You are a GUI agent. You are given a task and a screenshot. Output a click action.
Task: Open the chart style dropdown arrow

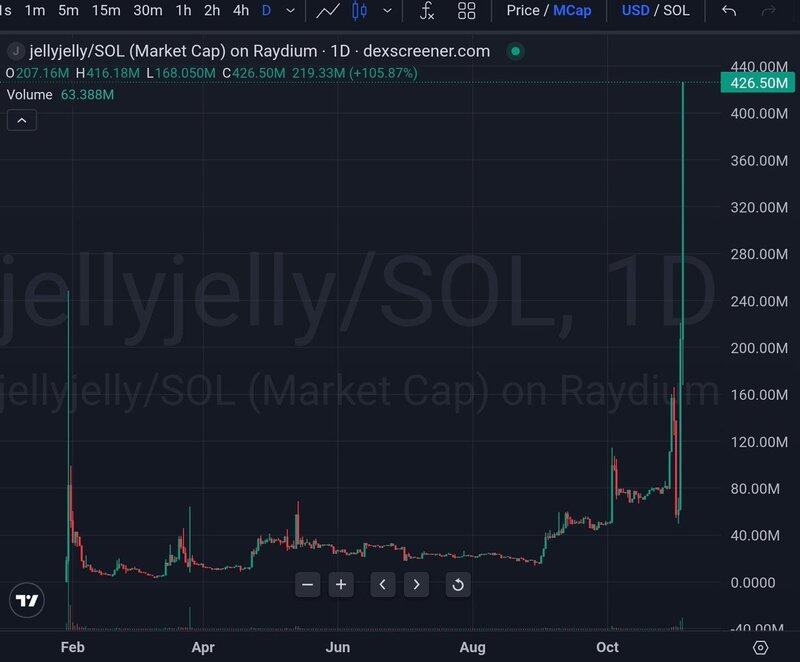click(387, 11)
